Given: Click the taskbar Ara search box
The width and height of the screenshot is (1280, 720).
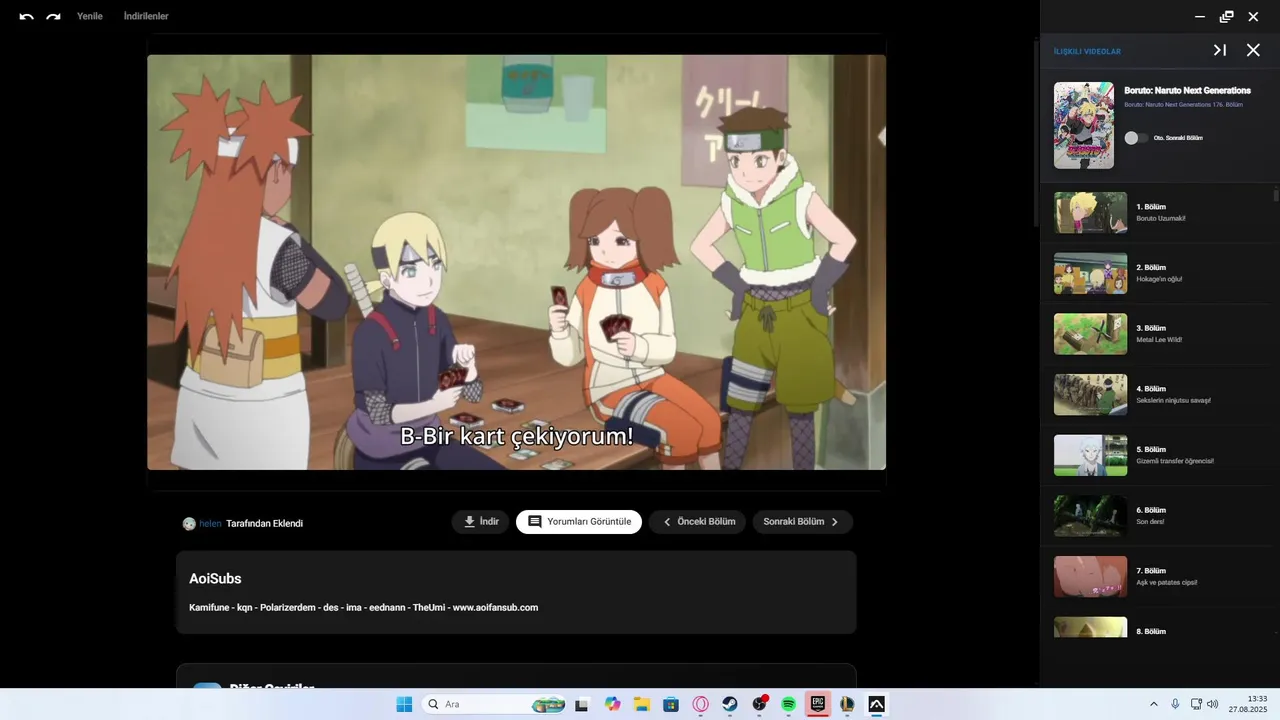Looking at the screenshot, I should point(494,704).
